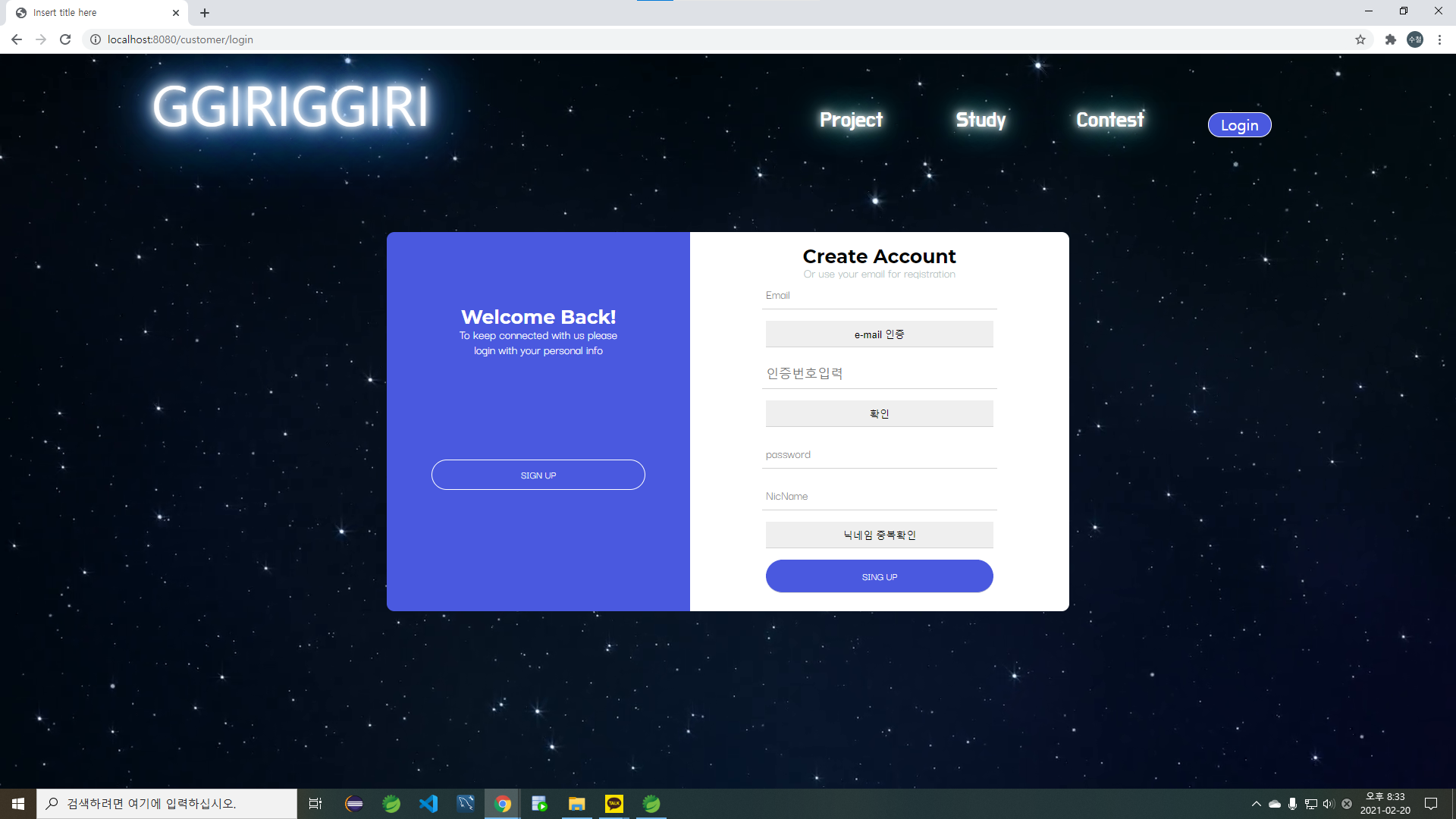Focus the Email input field
Image resolution: width=1456 pixels, height=819 pixels.
click(880, 296)
